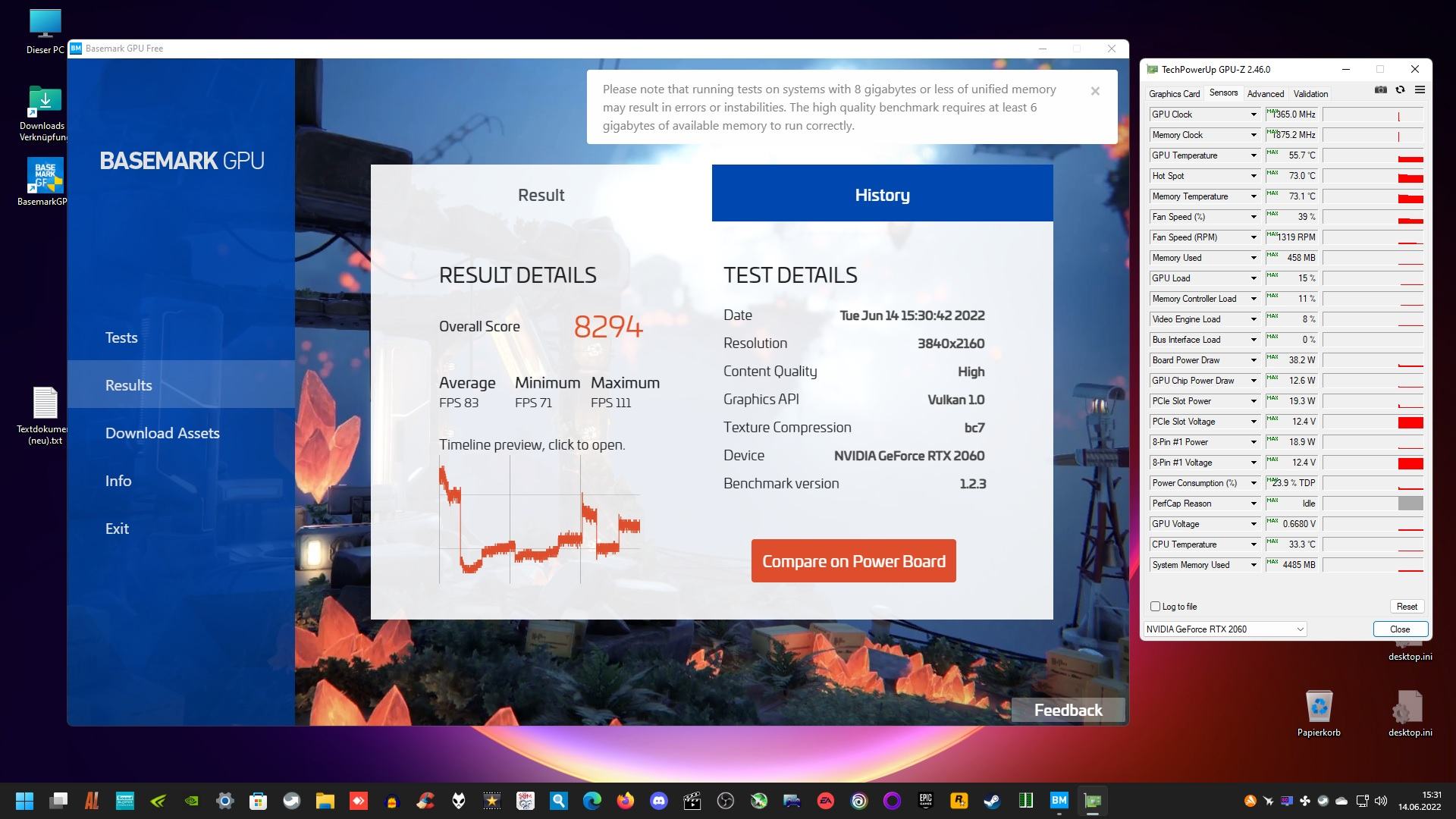Switch to the Advanced tab in GPU-Z

[1266, 94]
